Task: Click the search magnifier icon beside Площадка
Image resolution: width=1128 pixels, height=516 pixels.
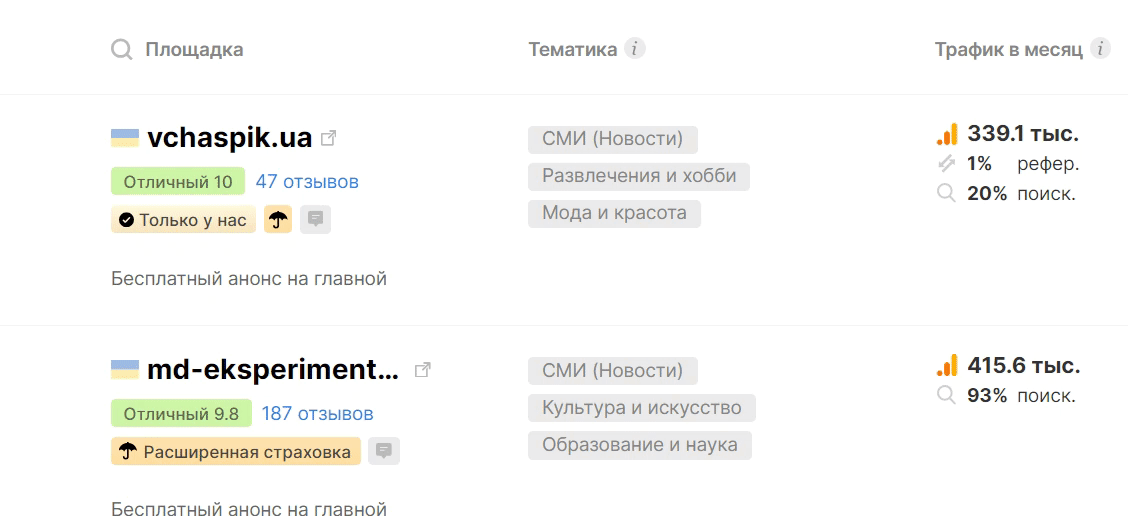Action: point(121,49)
